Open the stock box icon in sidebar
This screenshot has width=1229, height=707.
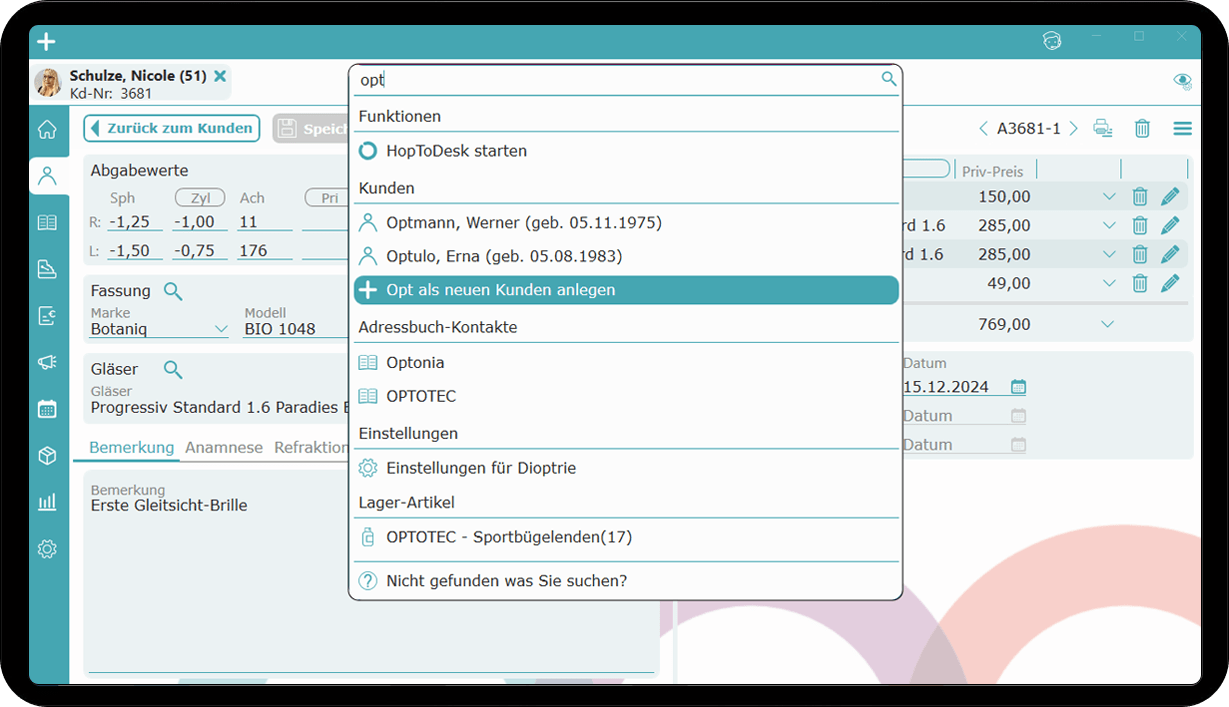point(47,456)
